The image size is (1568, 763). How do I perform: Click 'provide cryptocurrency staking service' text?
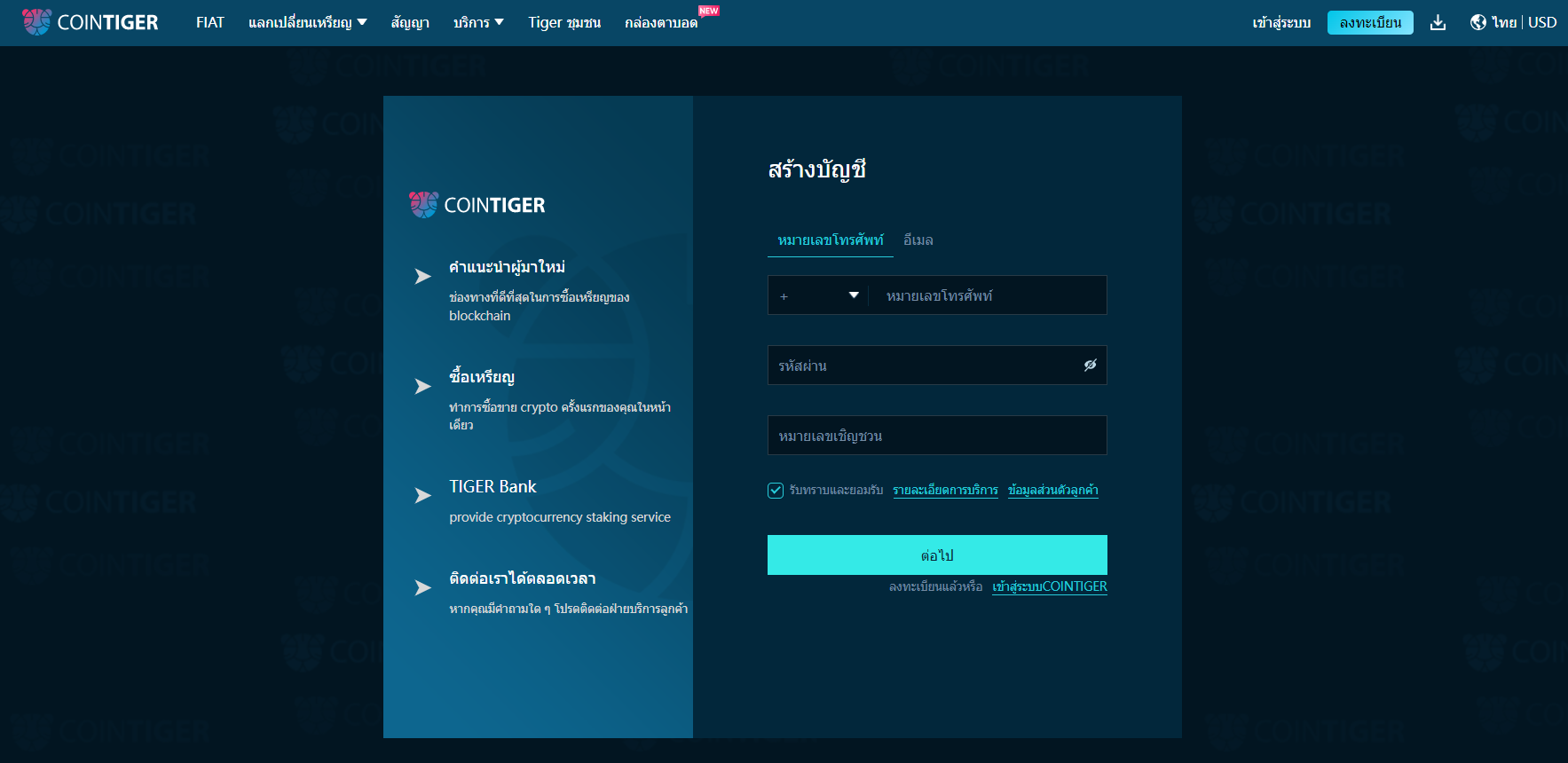coord(560,517)
